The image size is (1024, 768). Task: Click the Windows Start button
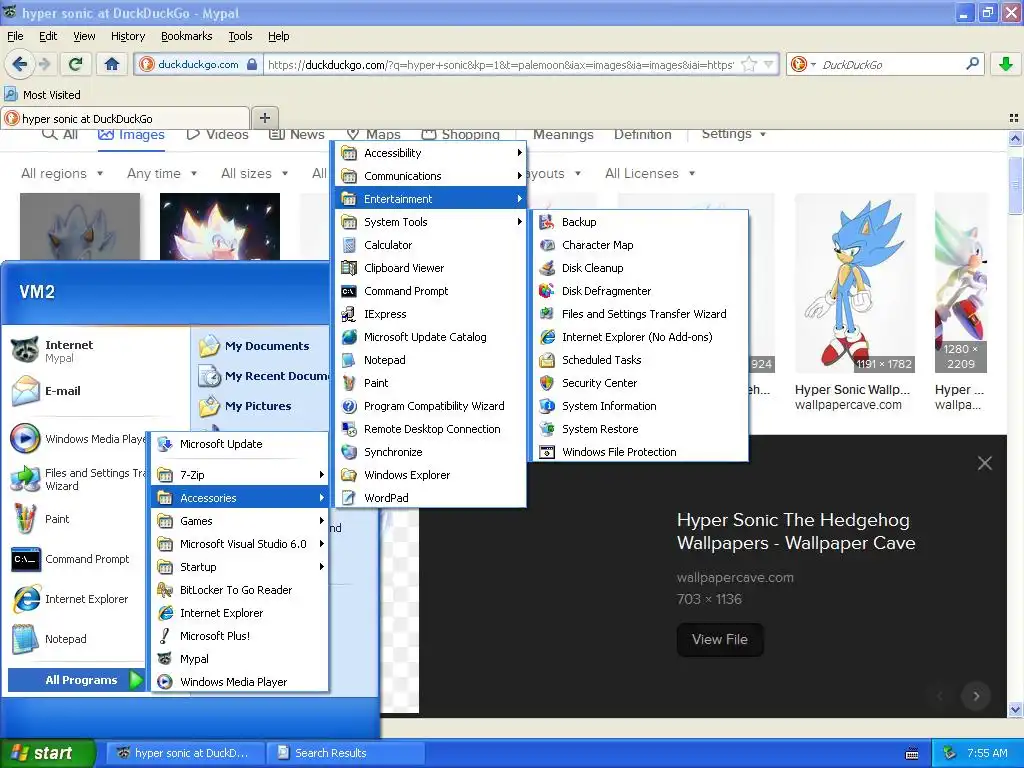pyautogui.click(x=47, y=753)
